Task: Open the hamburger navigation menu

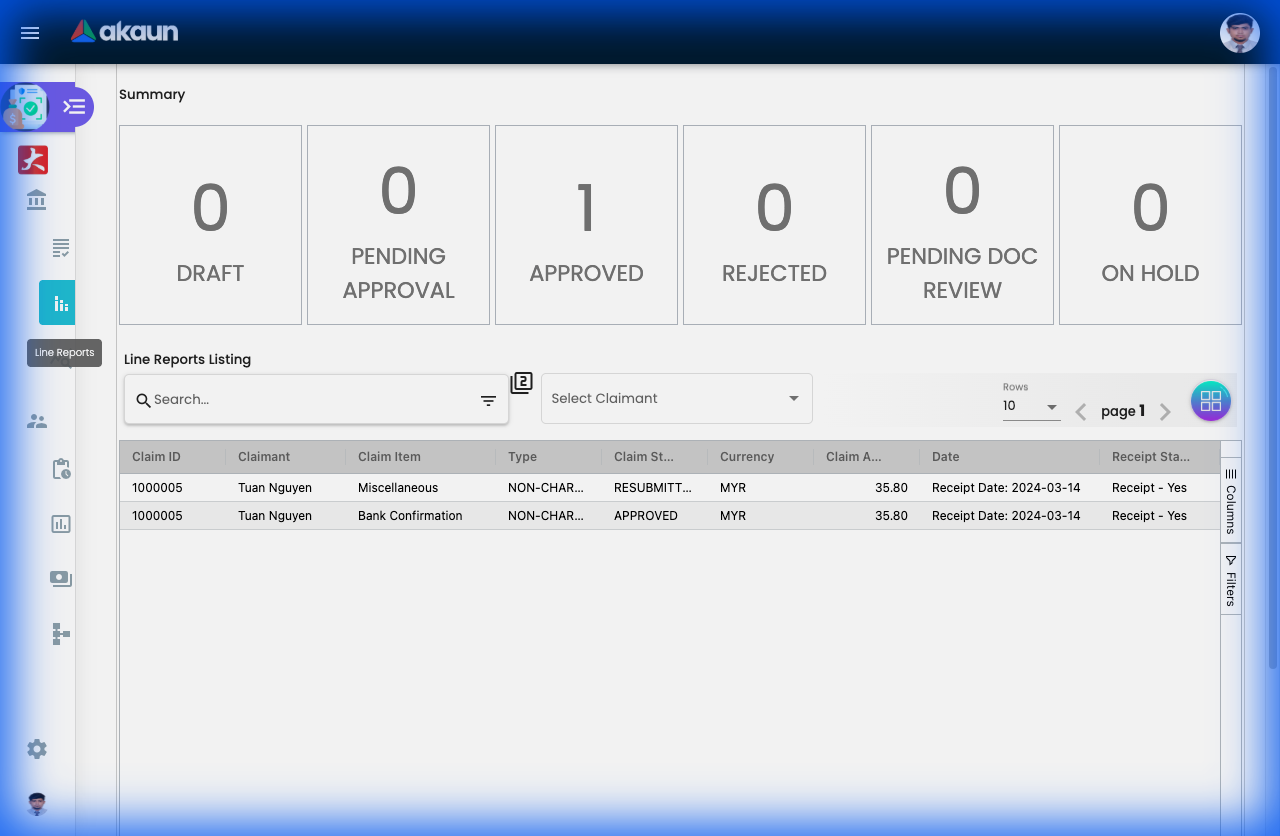Action: (29, 32)
